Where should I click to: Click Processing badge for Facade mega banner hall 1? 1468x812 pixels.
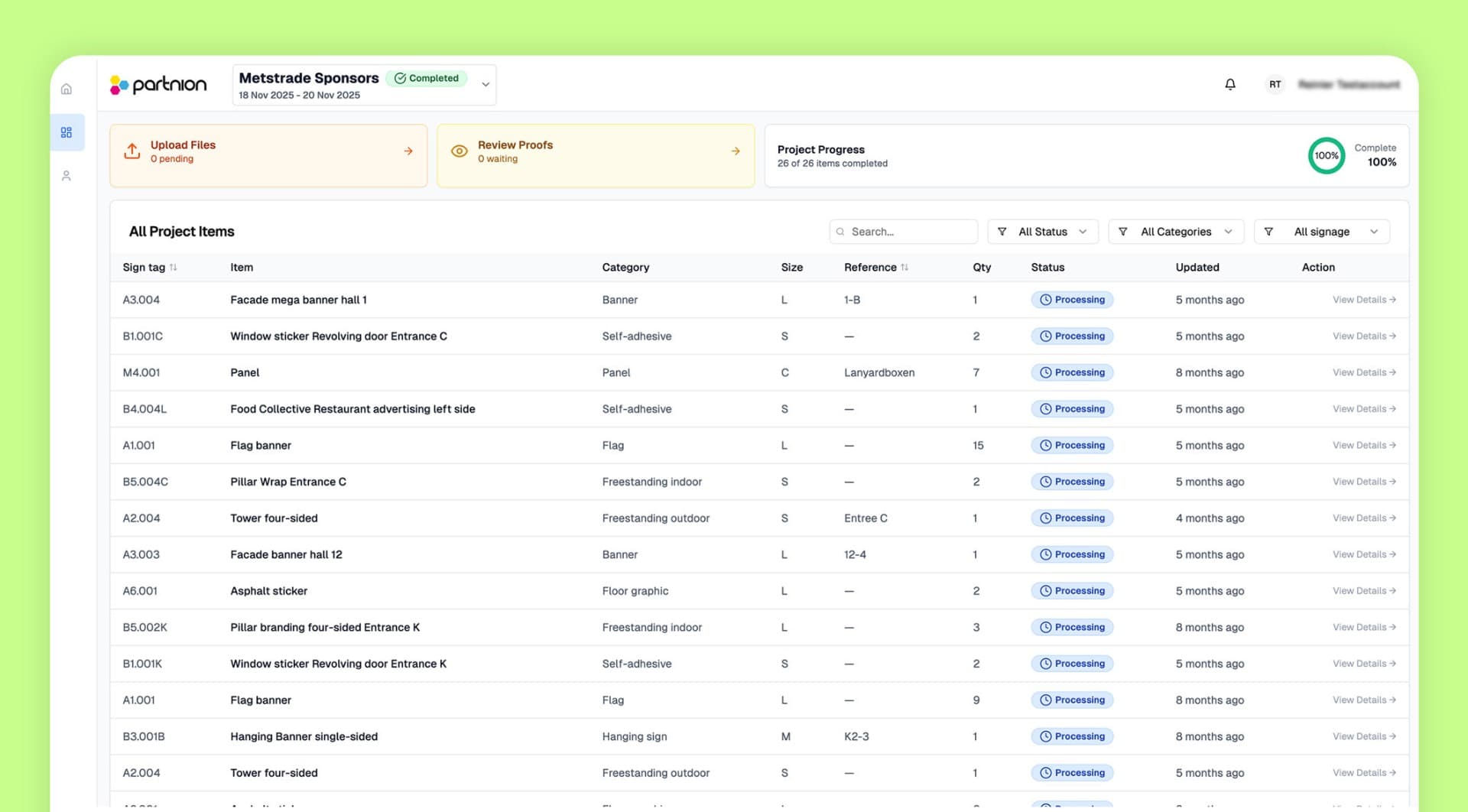1072,300
